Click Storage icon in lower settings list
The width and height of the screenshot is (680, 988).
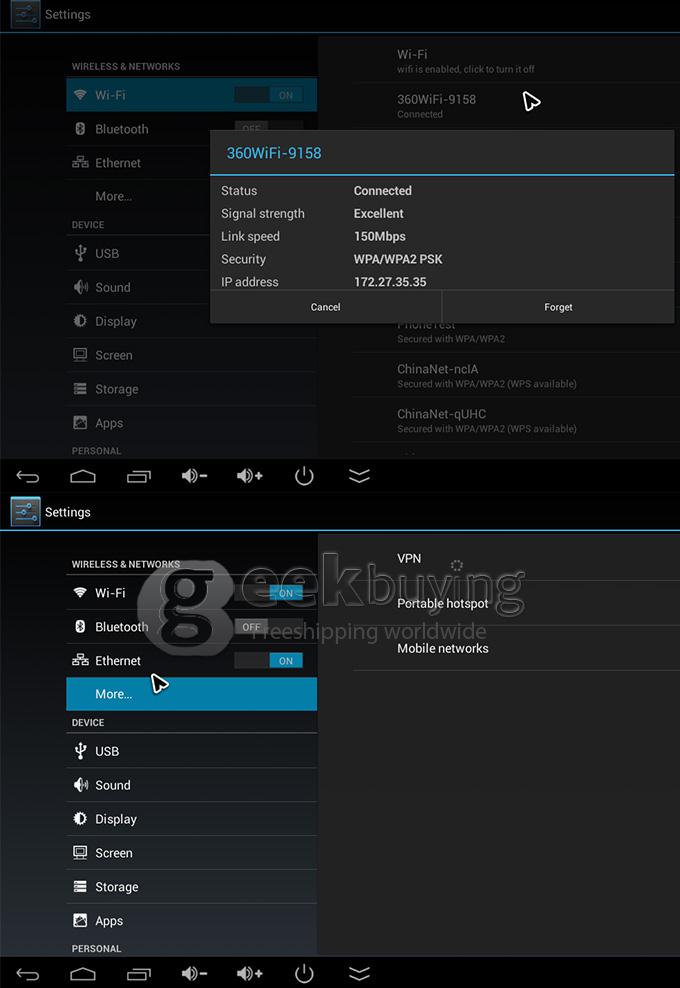click(80, 887)
